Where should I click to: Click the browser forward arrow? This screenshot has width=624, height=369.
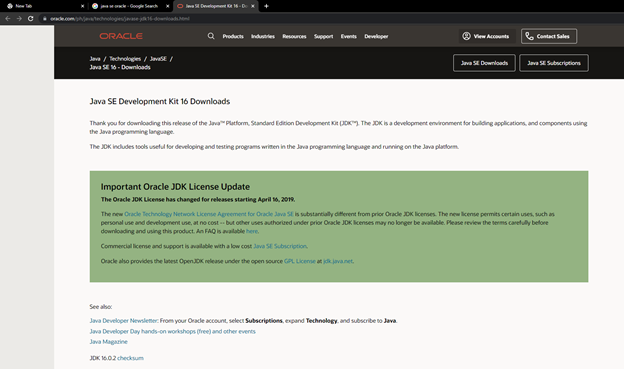tap(19, 18)
